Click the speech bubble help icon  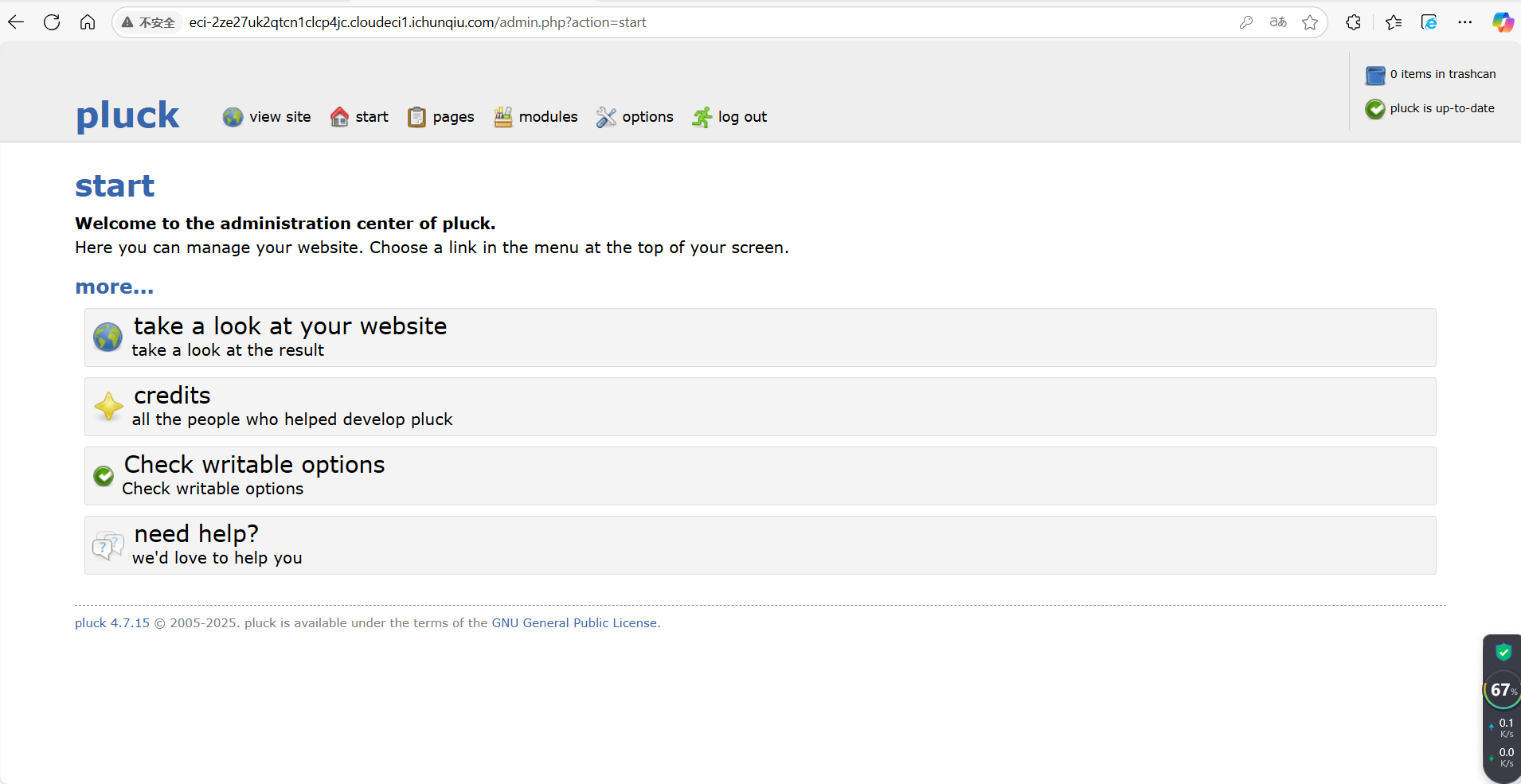tap(108, 546)
